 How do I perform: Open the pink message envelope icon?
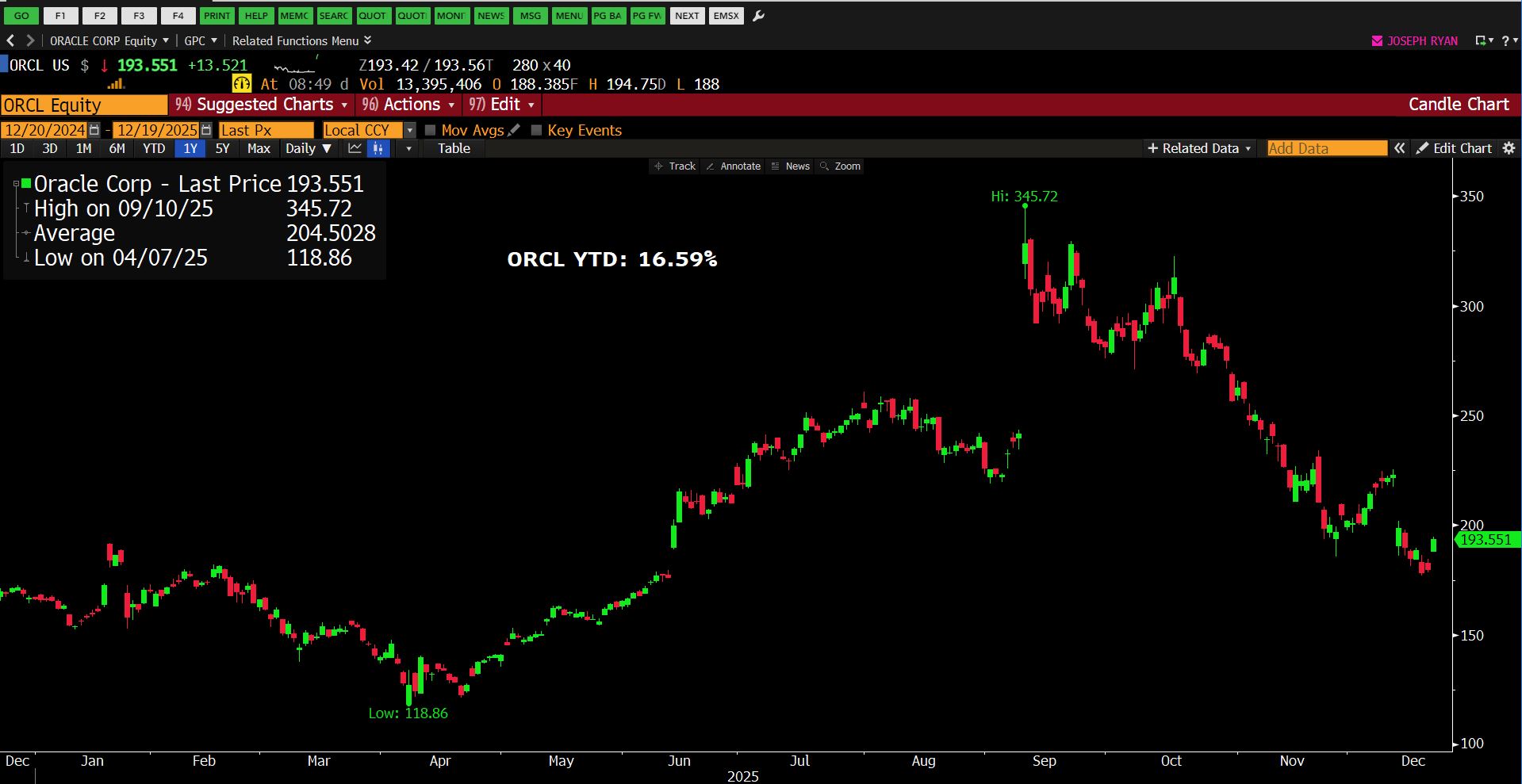pos(1377,41)
